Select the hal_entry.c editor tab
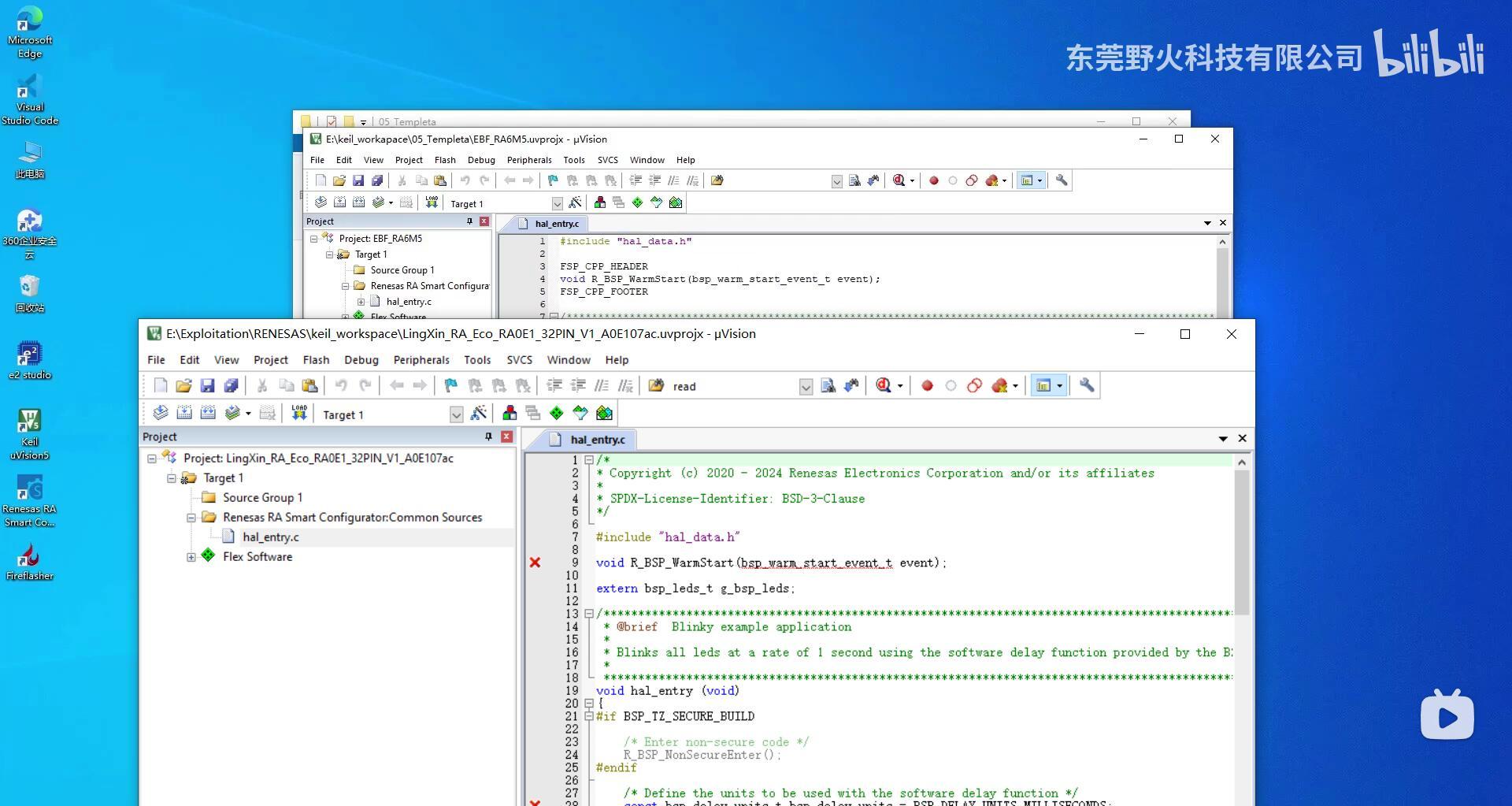 (x=597, y=440)
